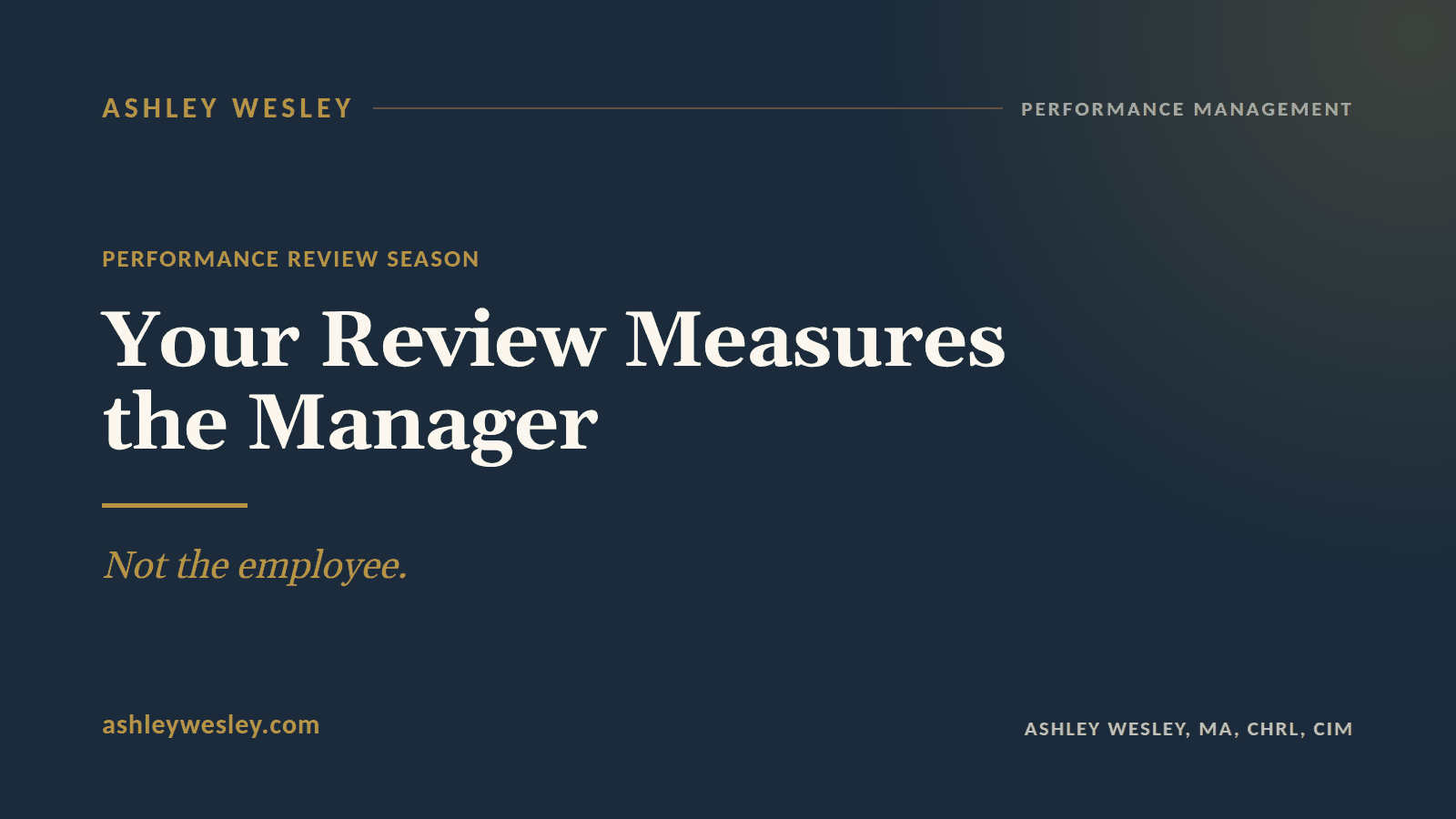This screenshot has height=819, width=1456.
Task: Click the credentials text 'ASHLEY WESLEY, MA, CHRL, CIM'
Action: coord(1188,729)
